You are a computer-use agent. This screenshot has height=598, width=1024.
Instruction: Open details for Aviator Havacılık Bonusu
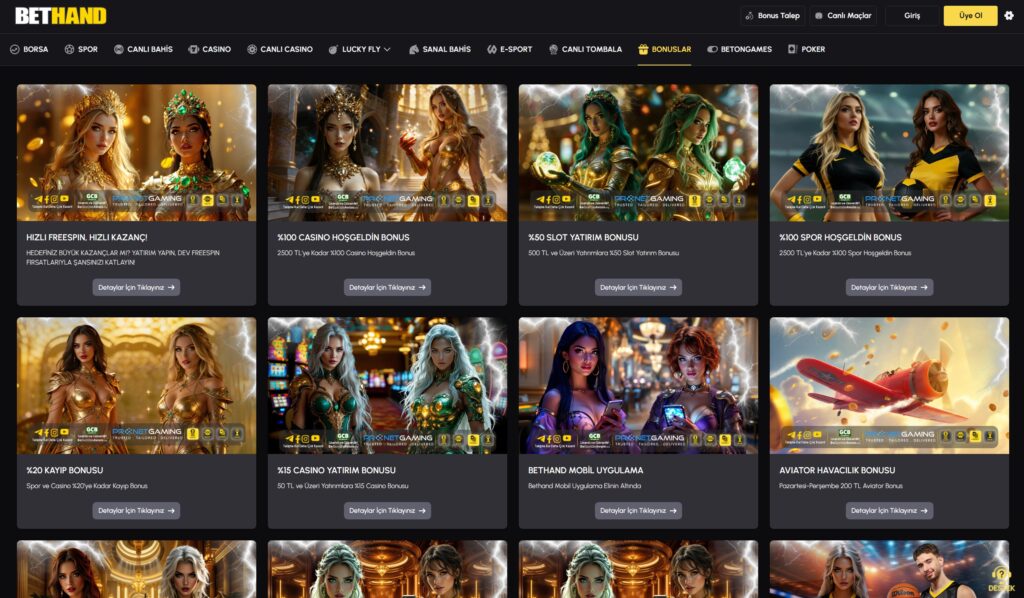coord(889,511)
